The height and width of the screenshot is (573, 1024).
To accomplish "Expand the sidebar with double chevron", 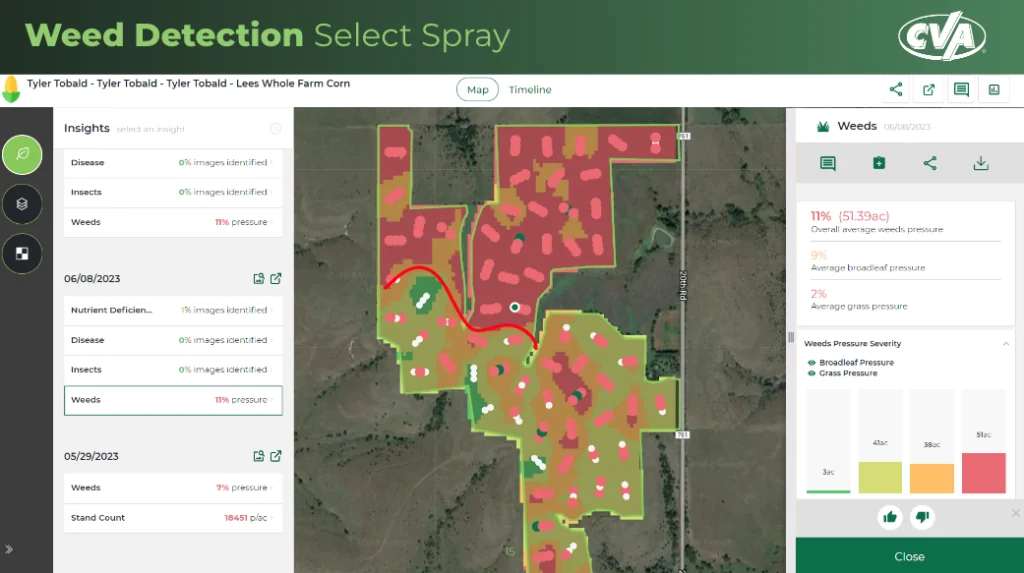I will coord(9,549).
